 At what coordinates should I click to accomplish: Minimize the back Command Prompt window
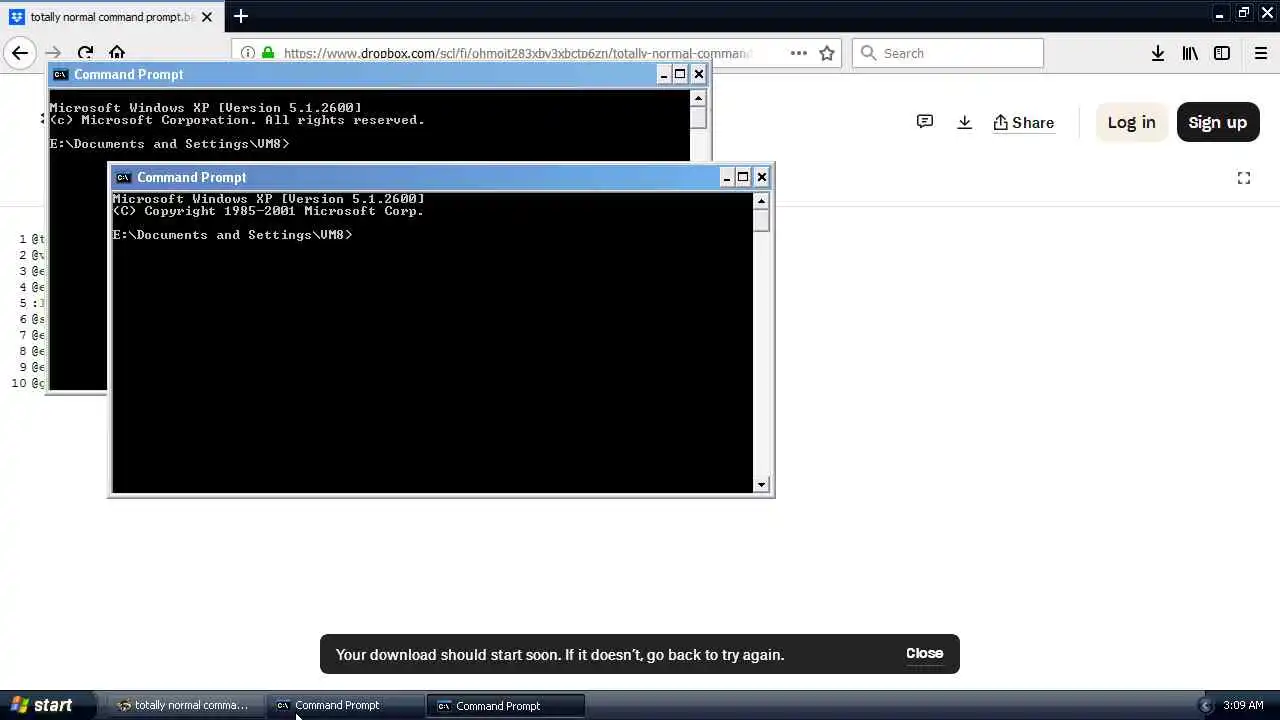click(x=663, y=74)
